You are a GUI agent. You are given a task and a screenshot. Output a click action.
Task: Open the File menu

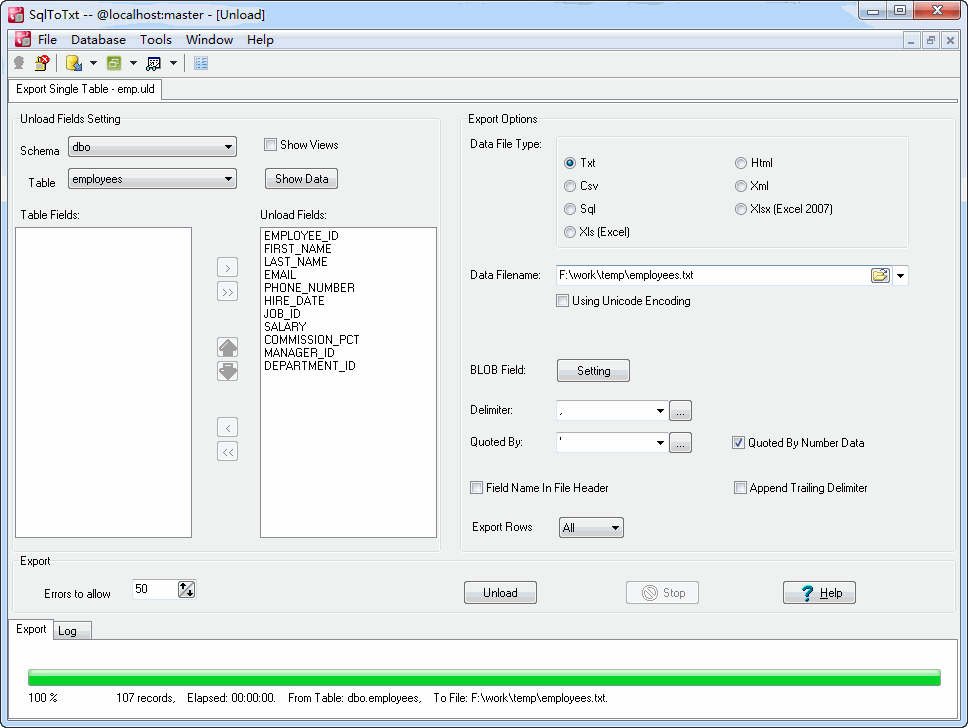[48, 40]
